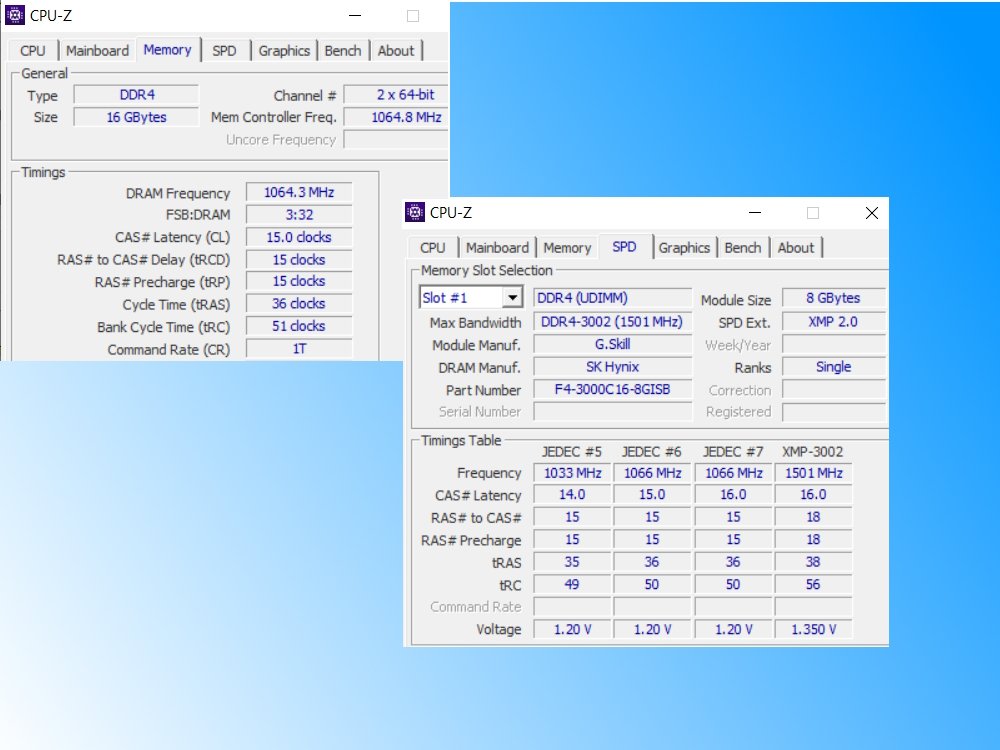Open Bench tab in the Memory window
The image size is (1000, 750).
(342, 51)
